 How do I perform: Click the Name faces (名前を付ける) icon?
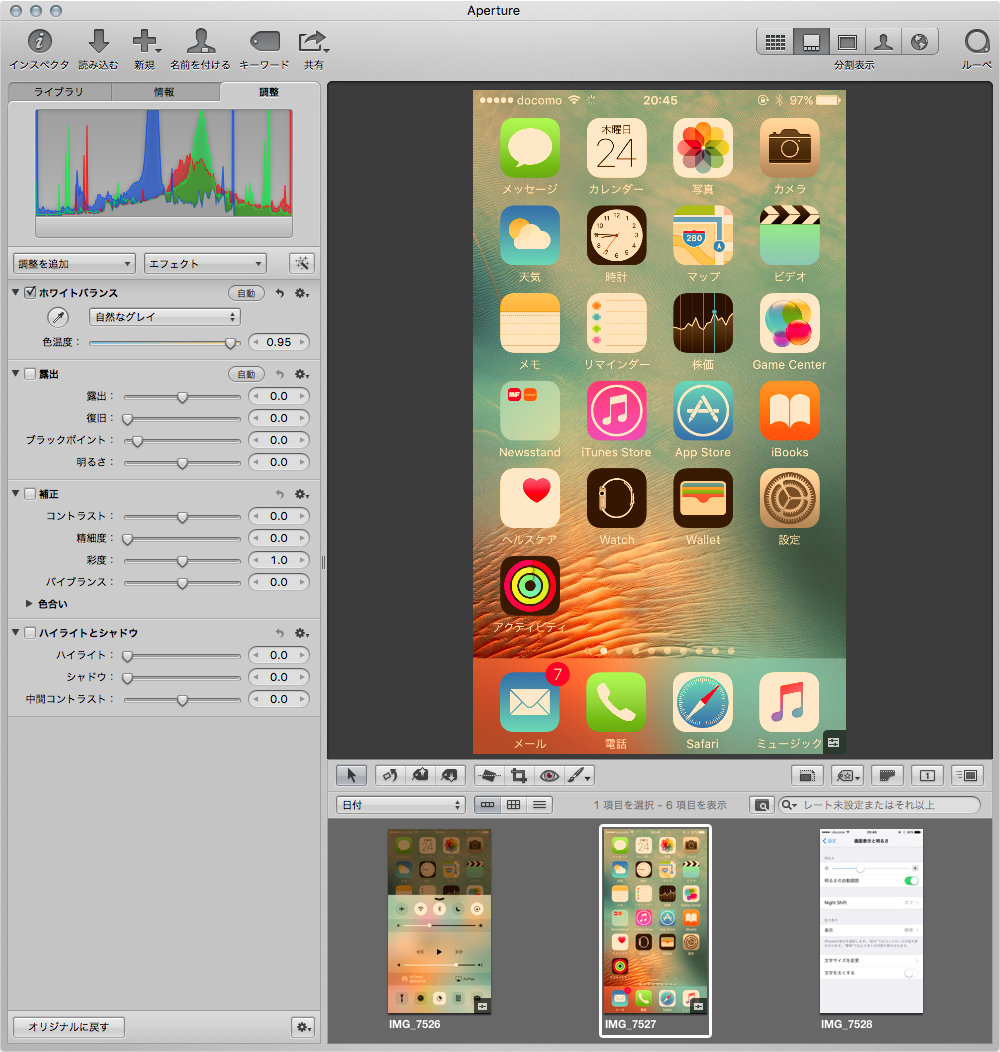pyautogui.click(x=201, y=42)
